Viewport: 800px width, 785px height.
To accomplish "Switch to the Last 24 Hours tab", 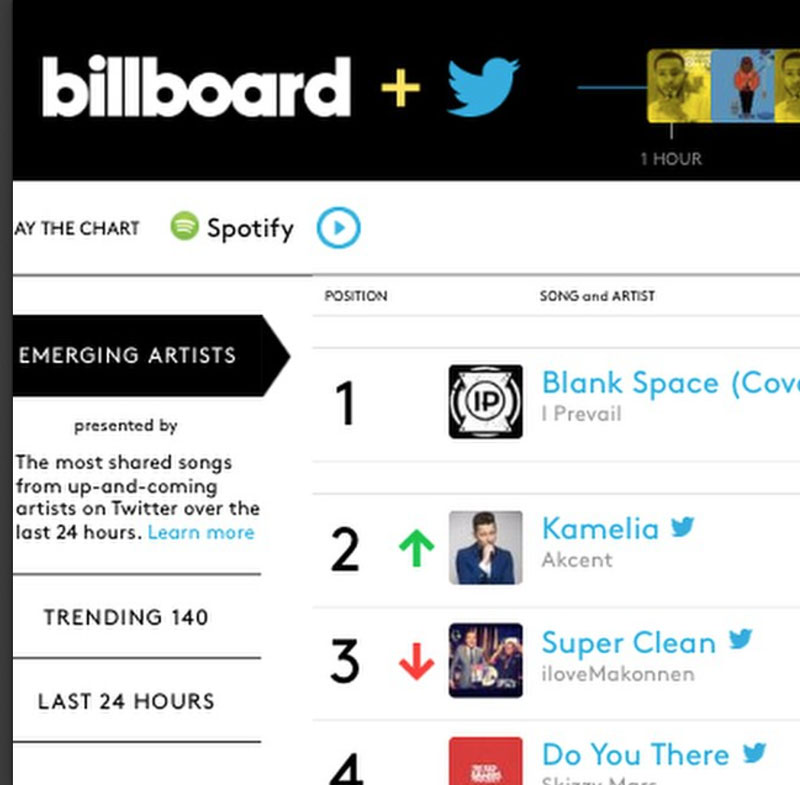I will (x=126, y=701).
